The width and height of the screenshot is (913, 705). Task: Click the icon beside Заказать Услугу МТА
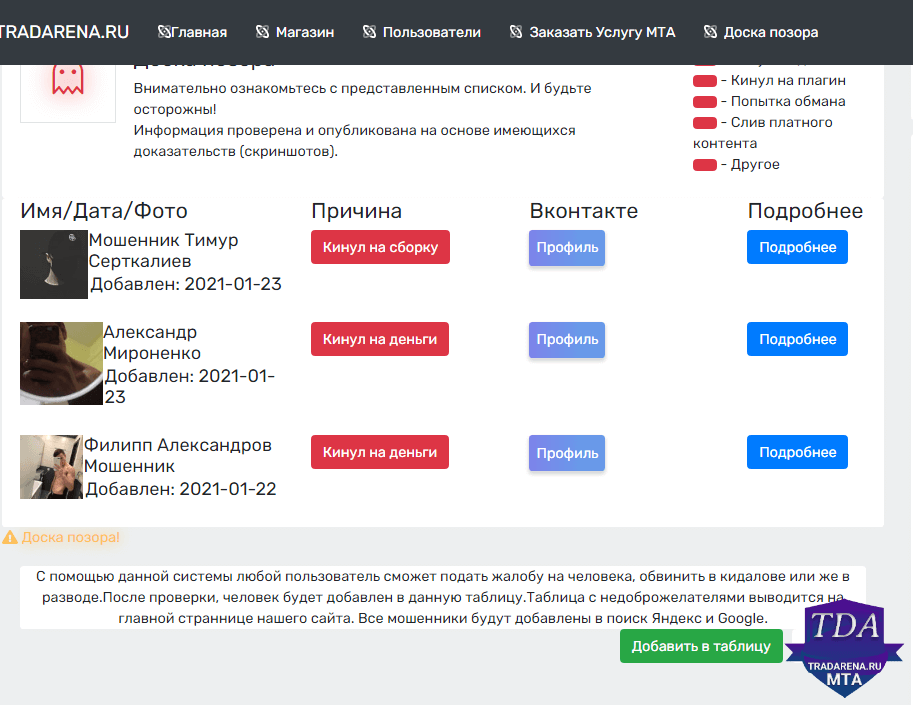coord(516,31)
